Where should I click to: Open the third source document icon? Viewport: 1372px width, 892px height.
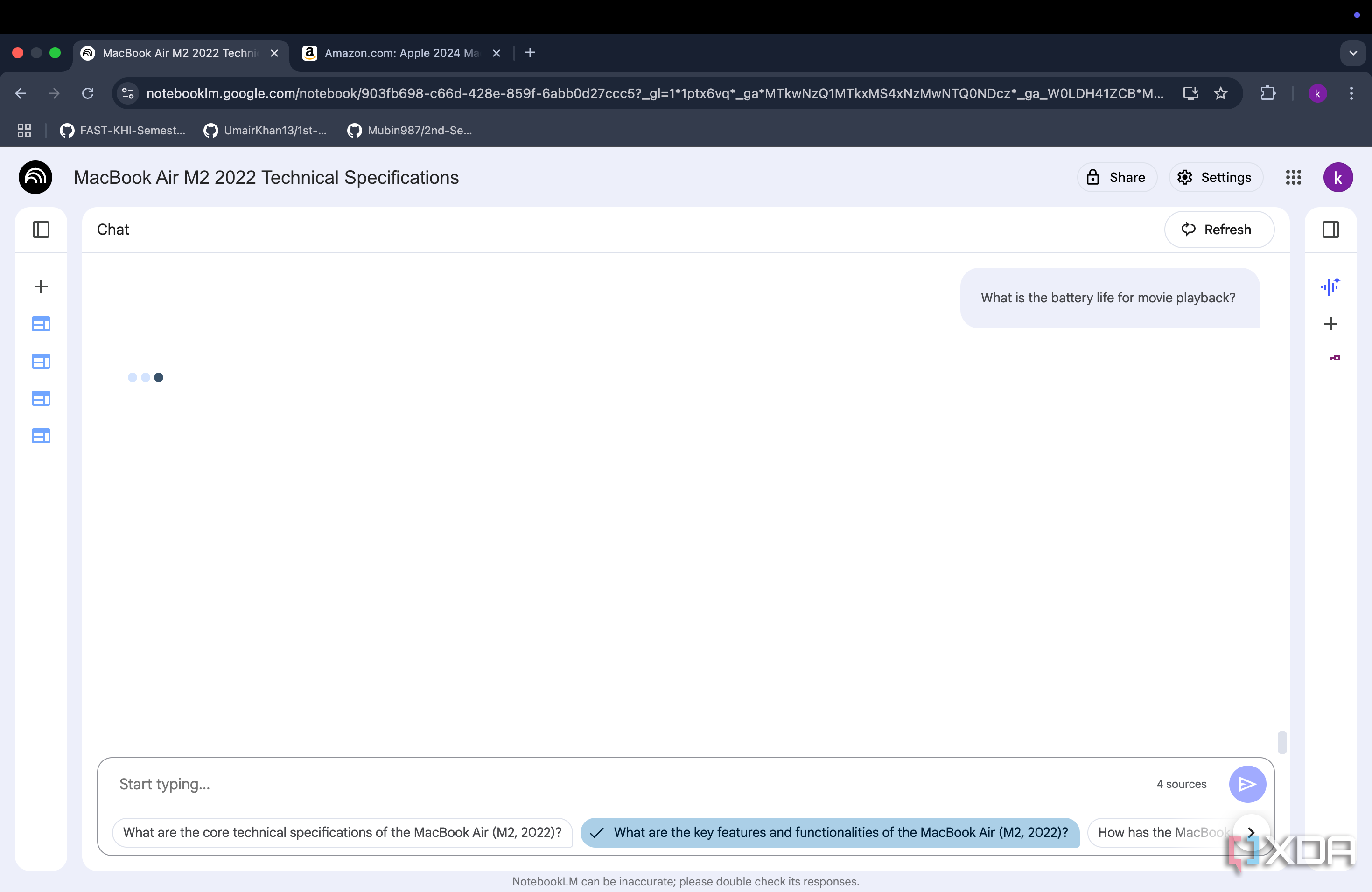41,399
